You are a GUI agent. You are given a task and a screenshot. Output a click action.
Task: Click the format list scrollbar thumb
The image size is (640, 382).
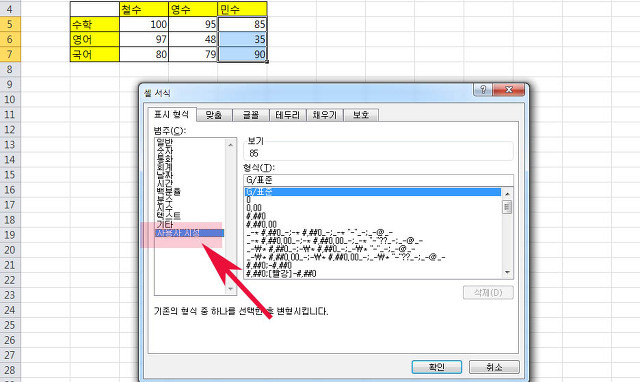[x=507, y=207]
